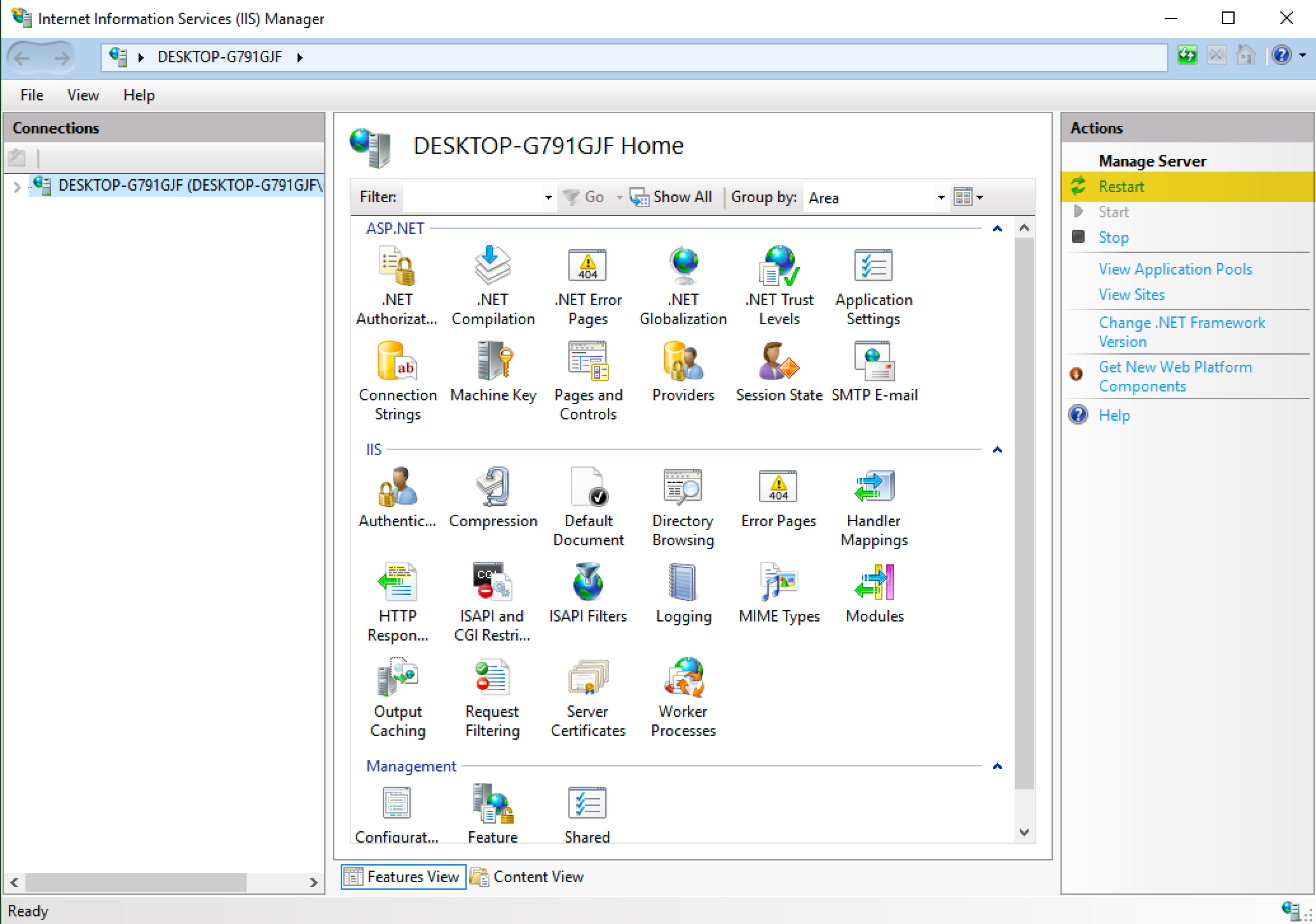The image size is (1316, 924).
Task: Open IIS Error Pages feature
Action: click(778, 498)
